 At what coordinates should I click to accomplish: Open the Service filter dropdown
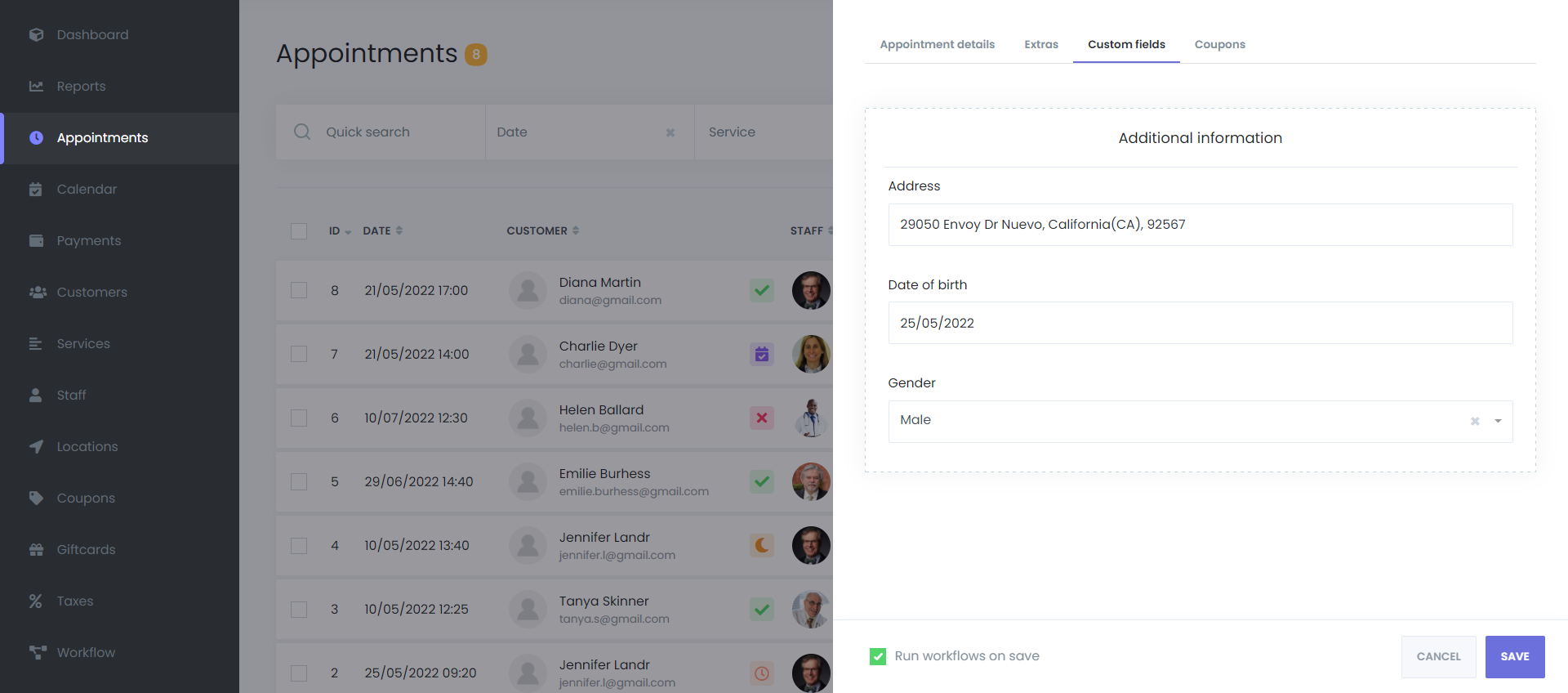click(764, 132)
